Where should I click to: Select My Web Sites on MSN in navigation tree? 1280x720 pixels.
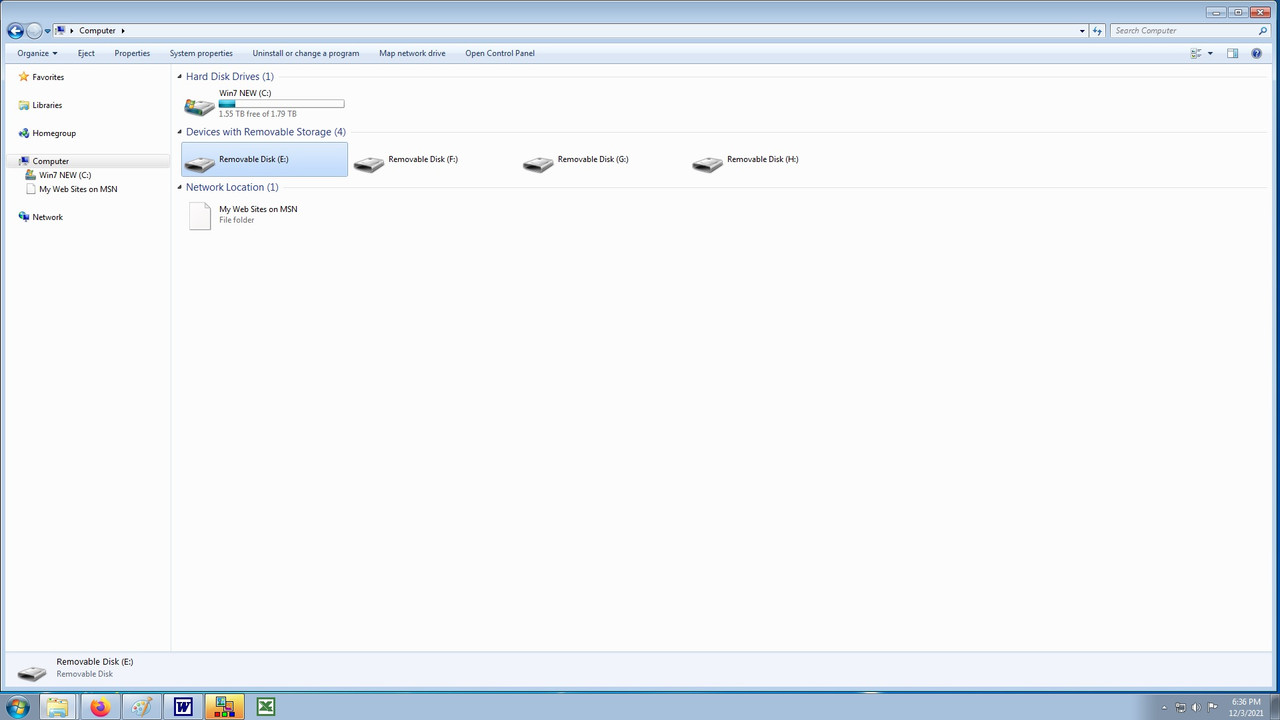(x=78, y=189)
